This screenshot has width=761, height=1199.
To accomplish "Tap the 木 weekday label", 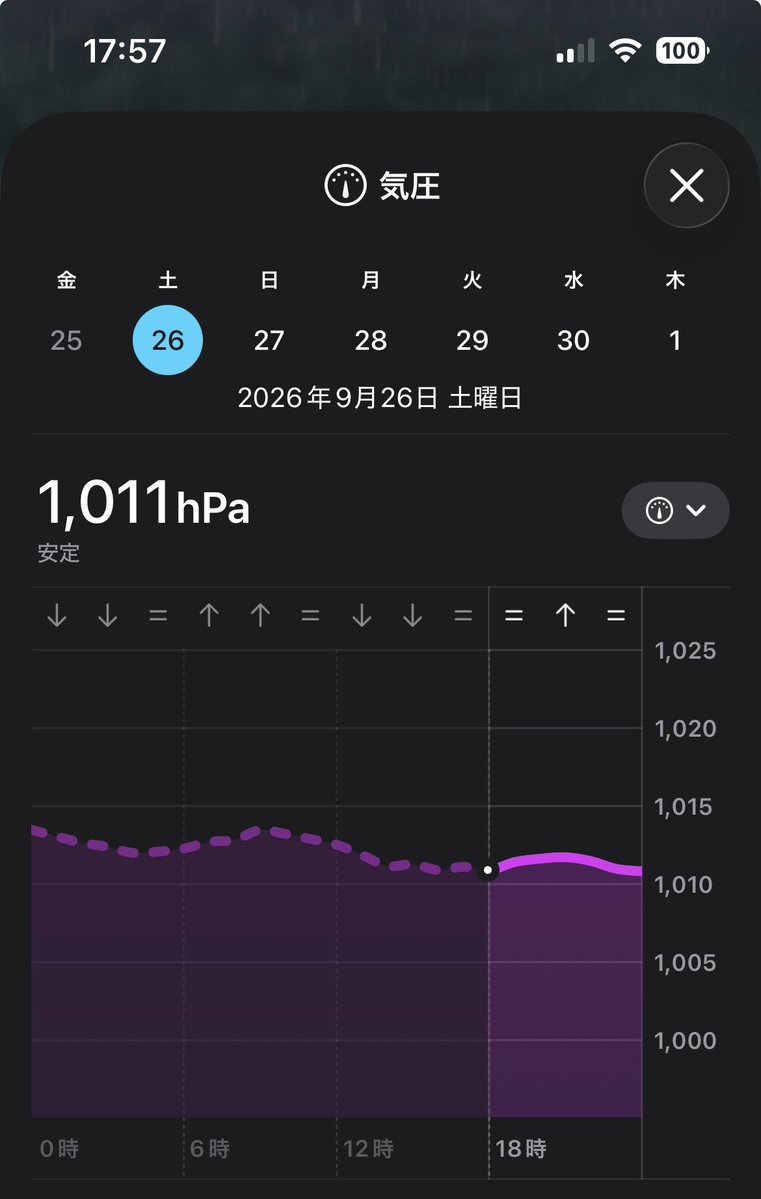I will click(x=675, y=281).
